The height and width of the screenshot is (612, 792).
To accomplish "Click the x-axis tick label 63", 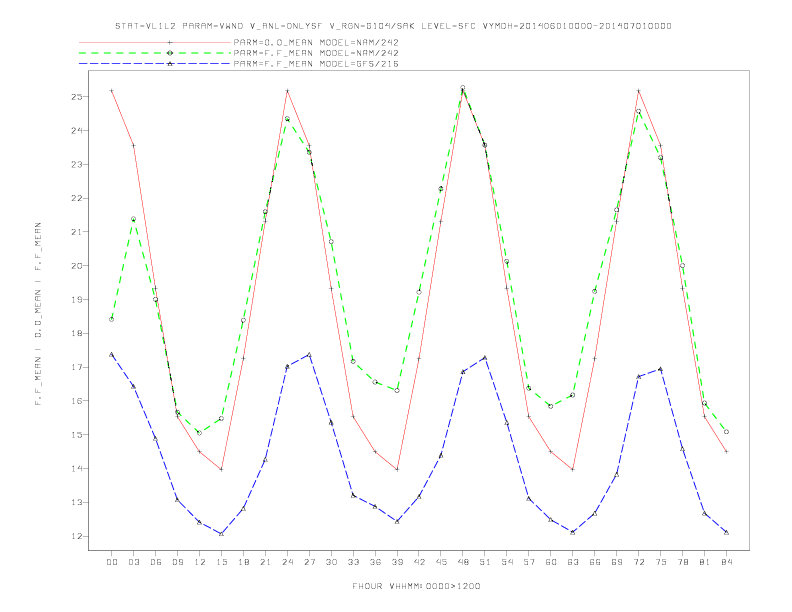I will [573, 562].
